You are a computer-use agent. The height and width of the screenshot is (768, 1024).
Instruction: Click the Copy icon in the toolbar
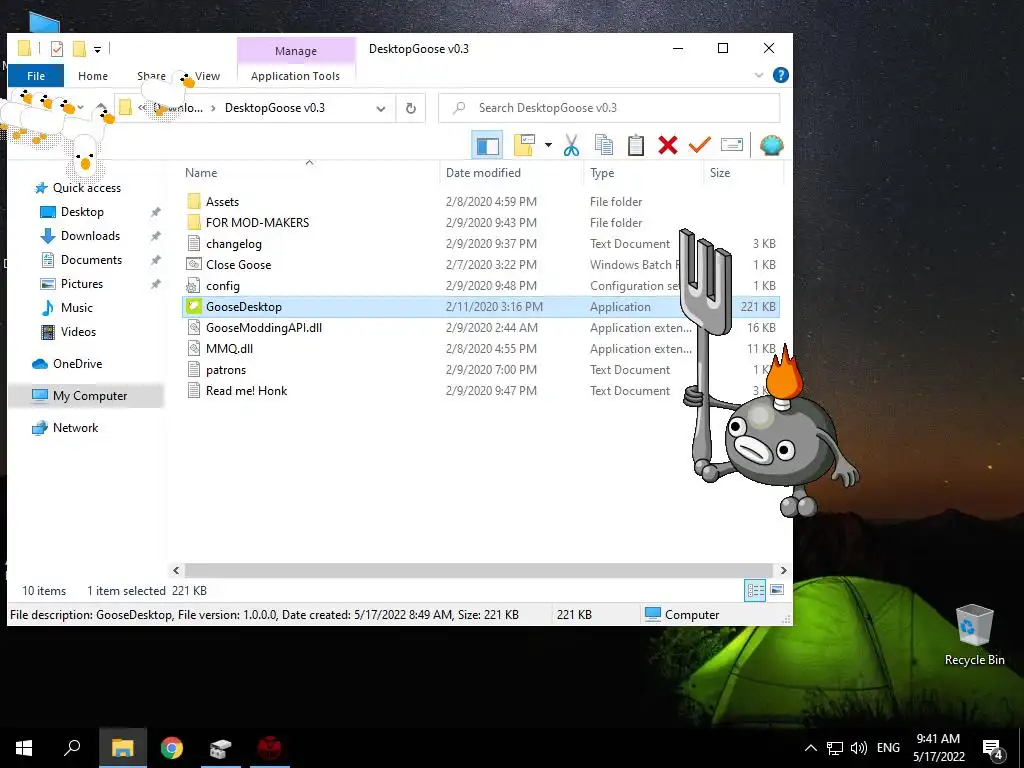pyautogui.click(x=604, y=145)
